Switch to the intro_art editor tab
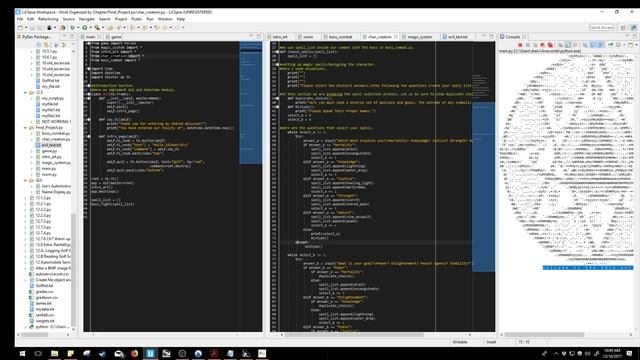 [x=280, y=37]
